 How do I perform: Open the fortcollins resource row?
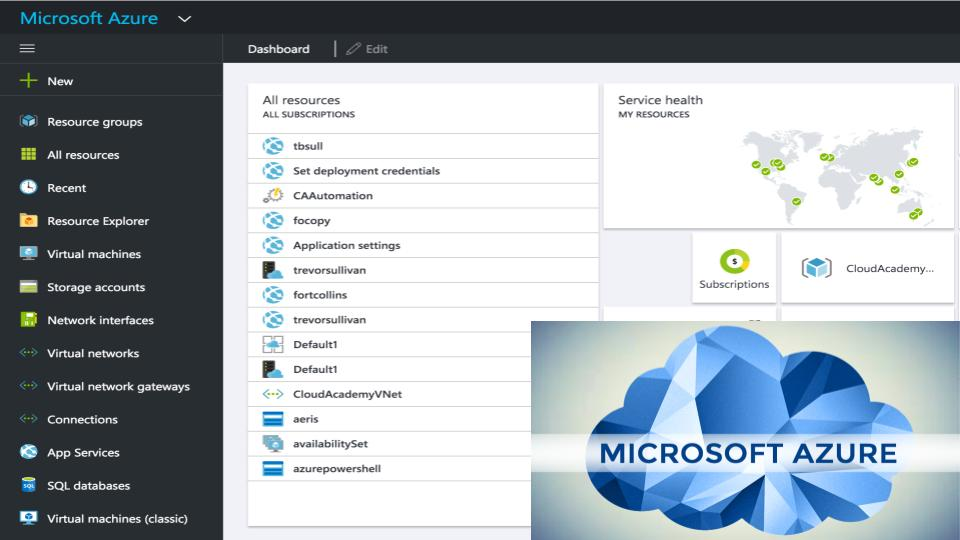pos(423,294)
